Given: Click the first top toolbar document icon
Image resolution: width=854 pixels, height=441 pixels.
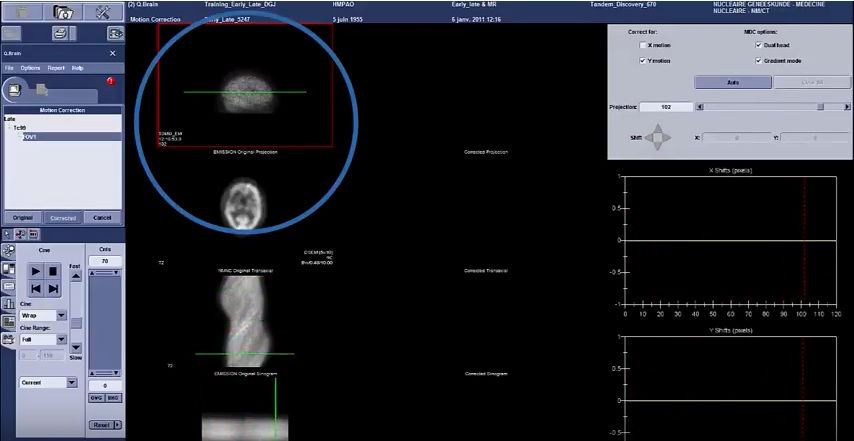Looking at the screenshot, I should pos(22,11).
